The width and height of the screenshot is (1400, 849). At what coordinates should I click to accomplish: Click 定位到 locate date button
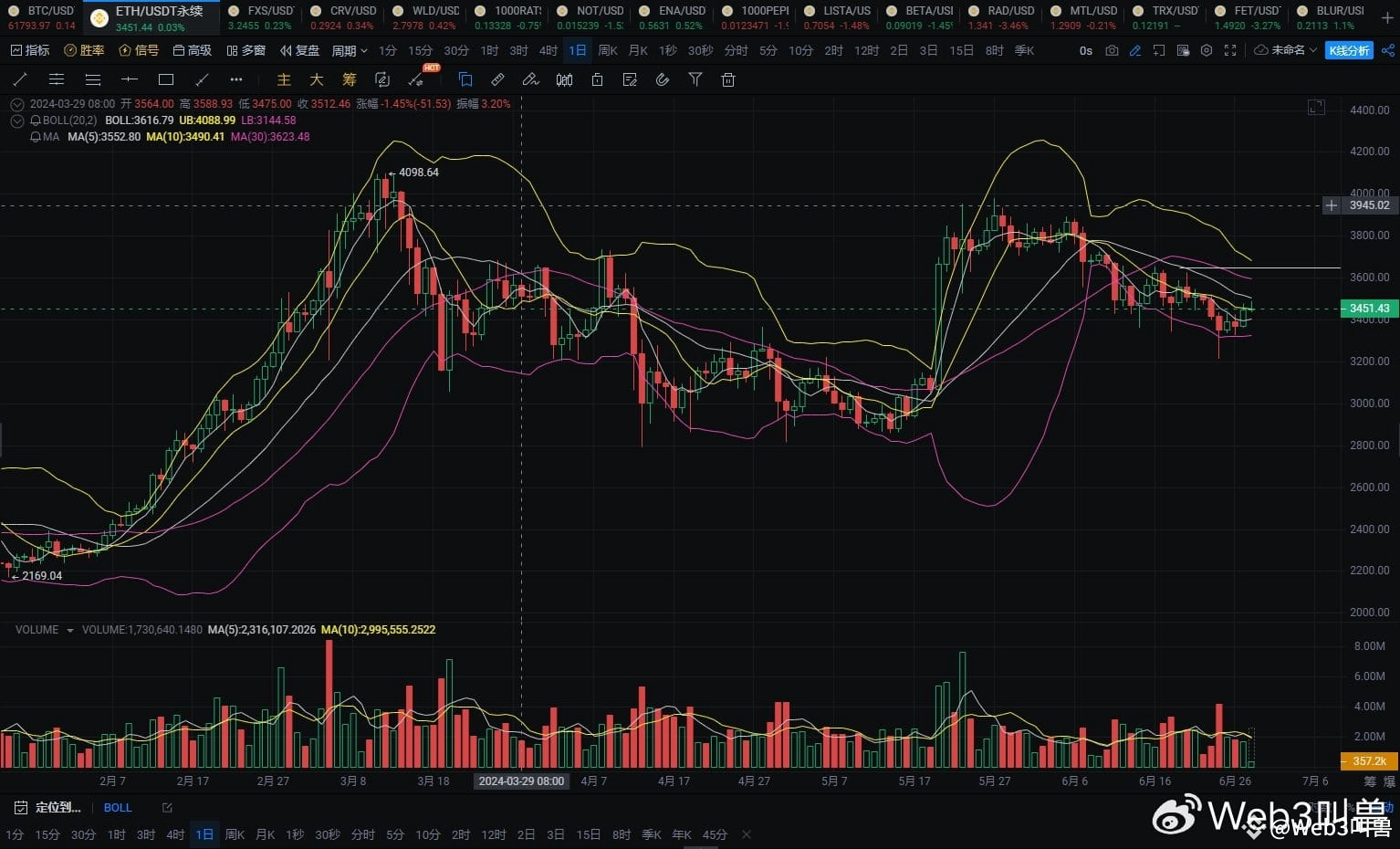click(x=48, y=808)
